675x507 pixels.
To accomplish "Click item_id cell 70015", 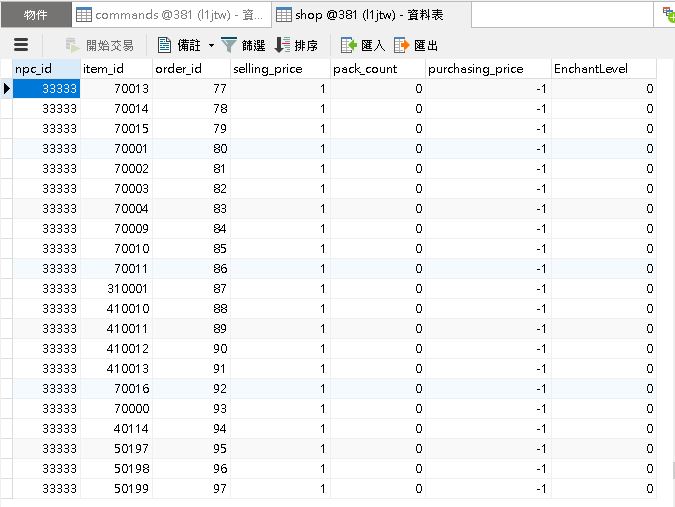I will (x=116, y=129).
